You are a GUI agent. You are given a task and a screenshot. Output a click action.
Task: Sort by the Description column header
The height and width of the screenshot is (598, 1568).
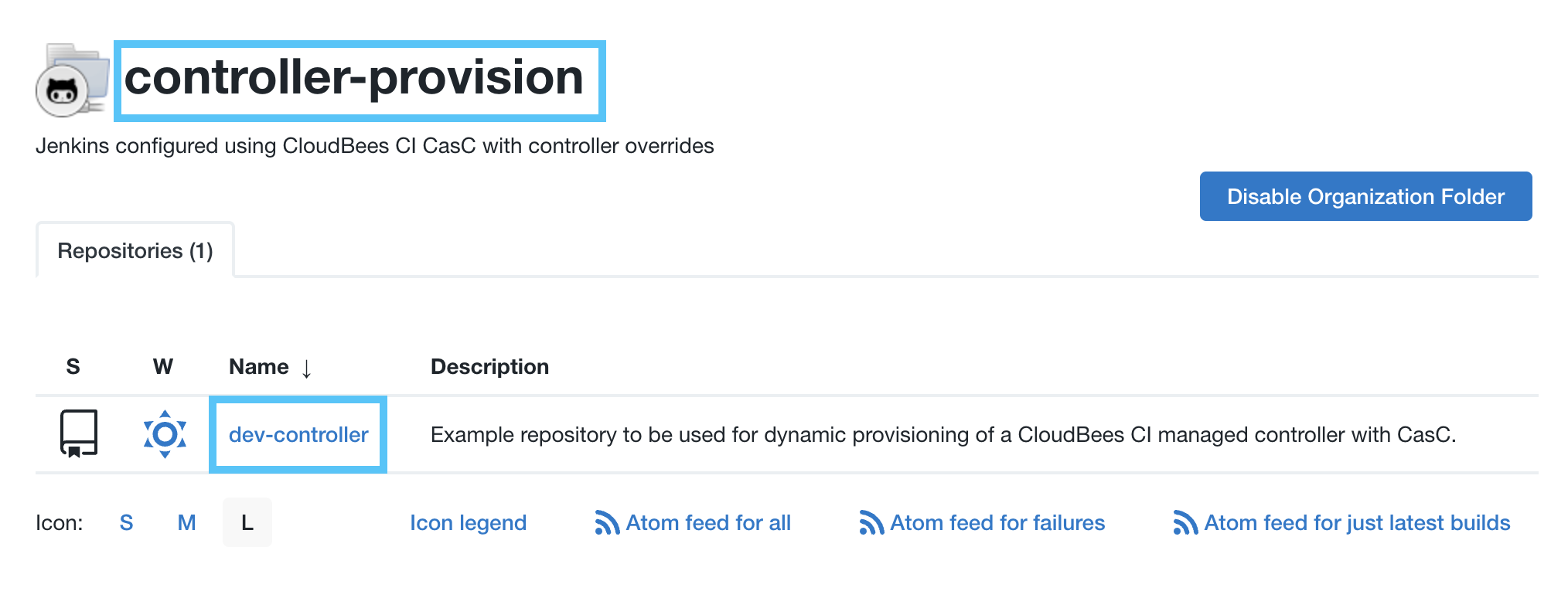click(489, 367)
